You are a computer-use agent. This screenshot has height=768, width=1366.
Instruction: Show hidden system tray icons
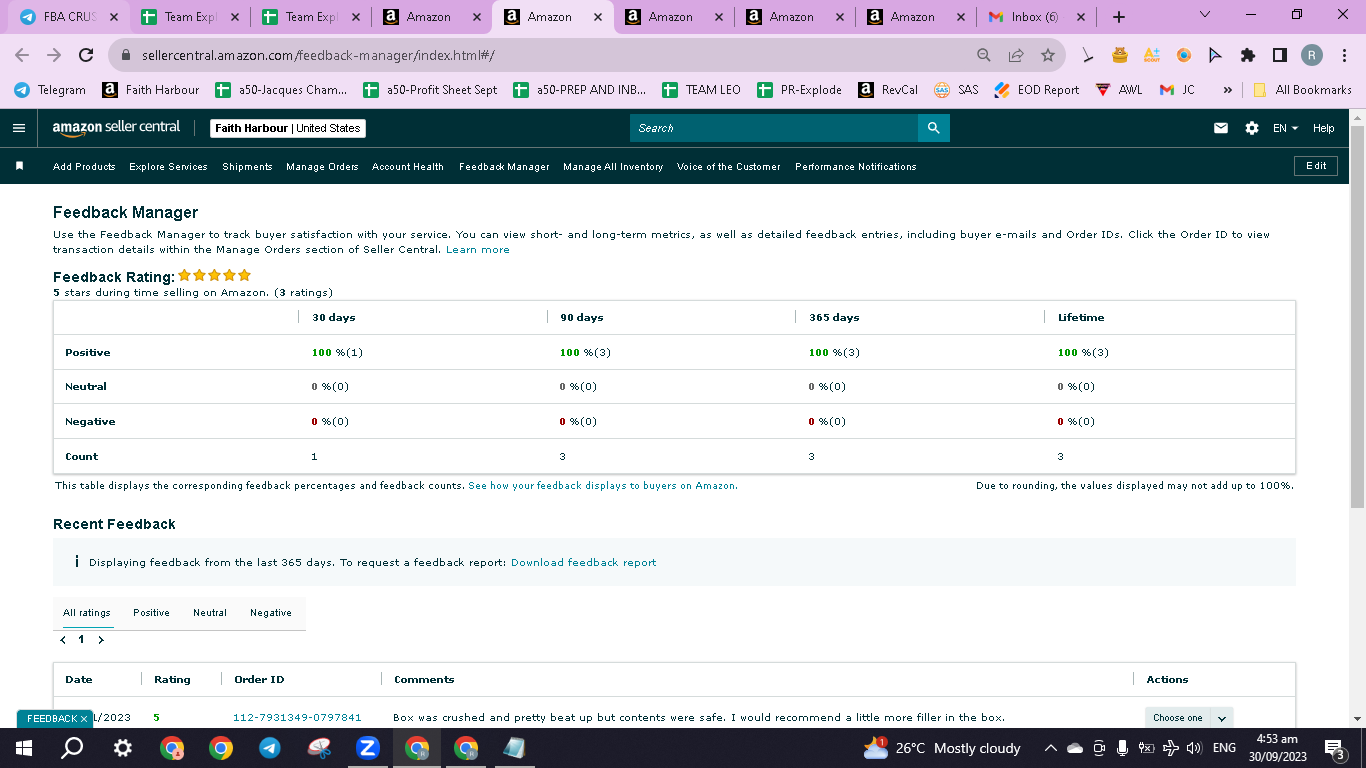(x=1050, y=748)
